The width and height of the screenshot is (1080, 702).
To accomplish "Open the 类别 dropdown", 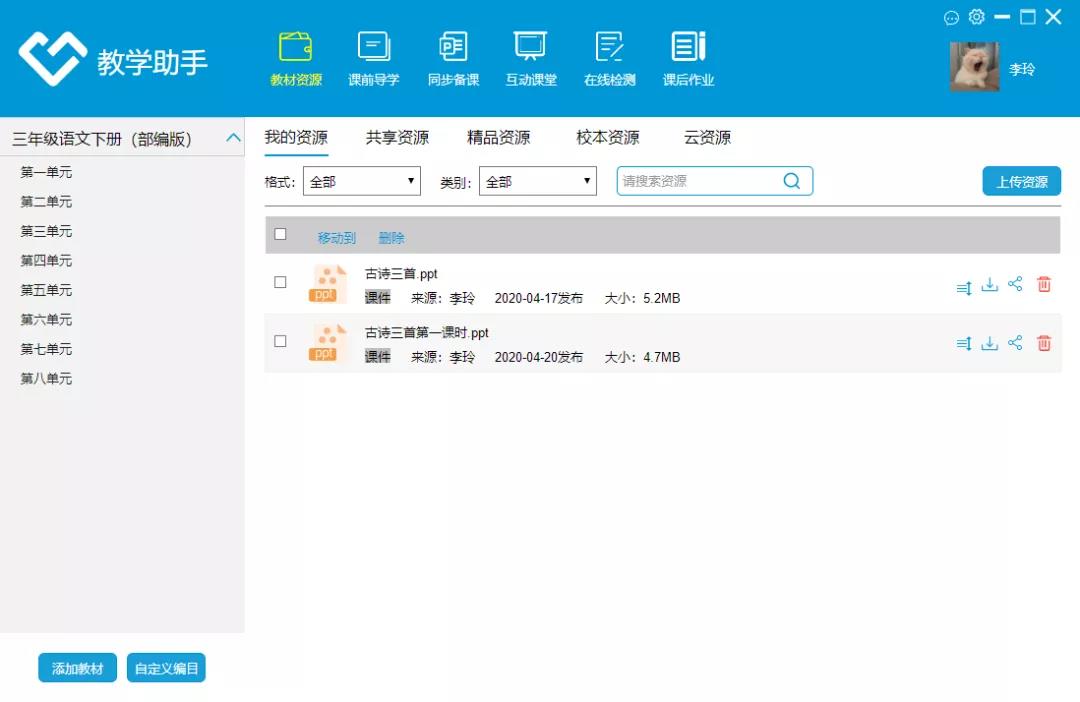I will (x=538, y=182).
